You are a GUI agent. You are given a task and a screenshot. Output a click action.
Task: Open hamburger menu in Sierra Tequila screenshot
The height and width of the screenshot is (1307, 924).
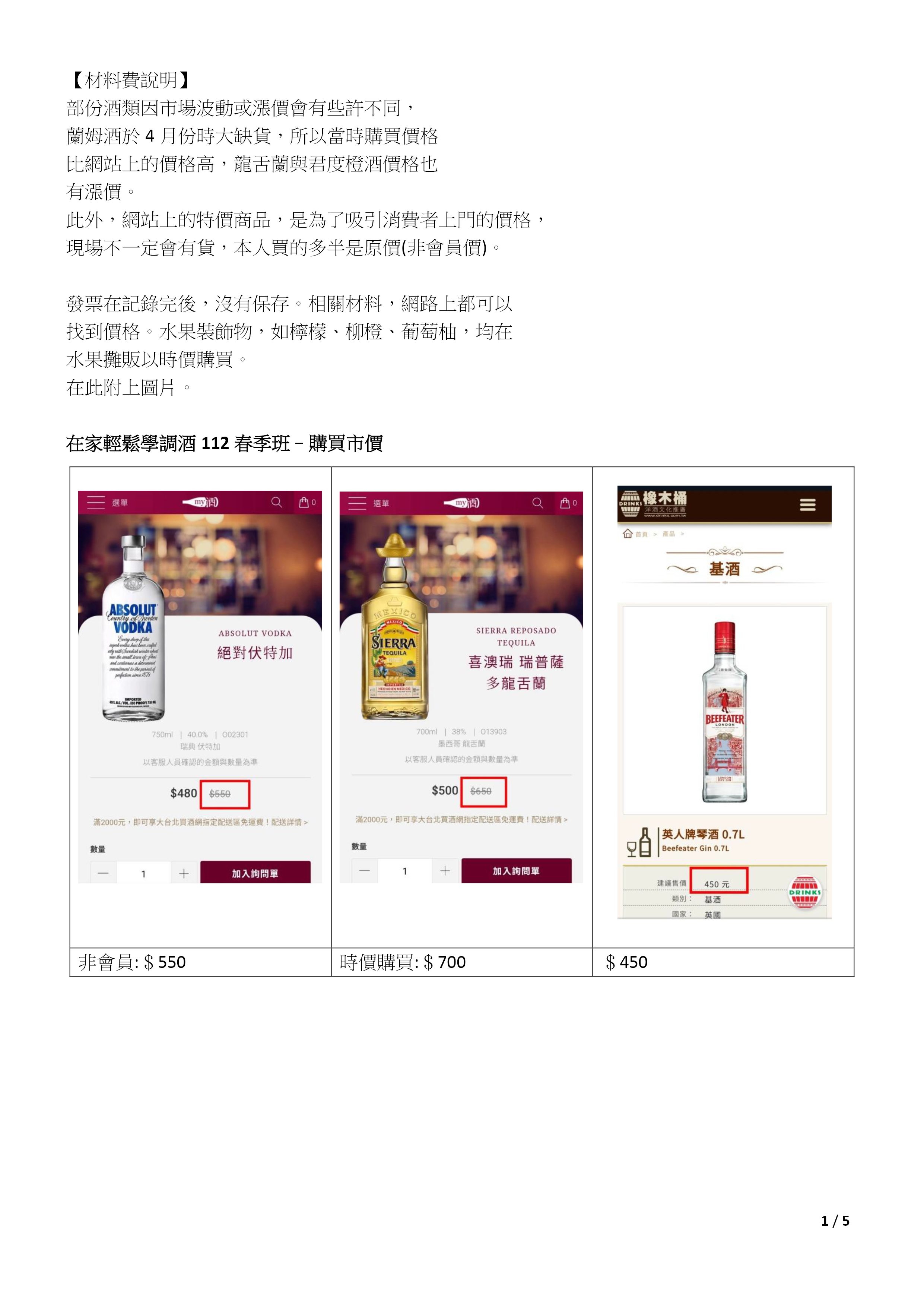tap(357, 503)
